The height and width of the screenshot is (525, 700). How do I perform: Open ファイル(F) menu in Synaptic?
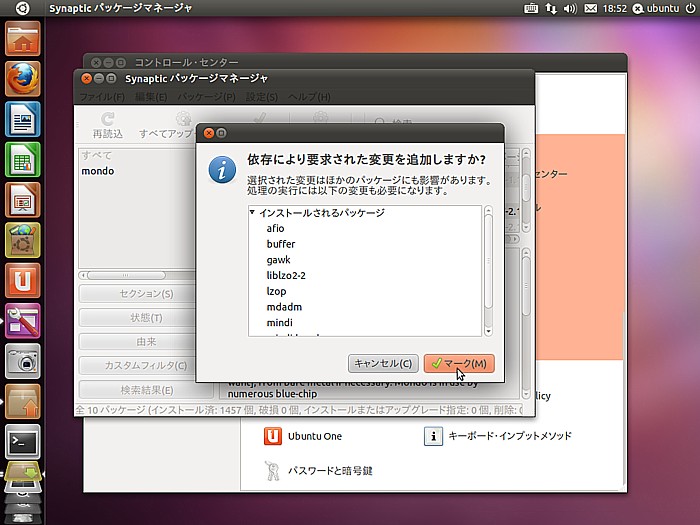point(102,97)
